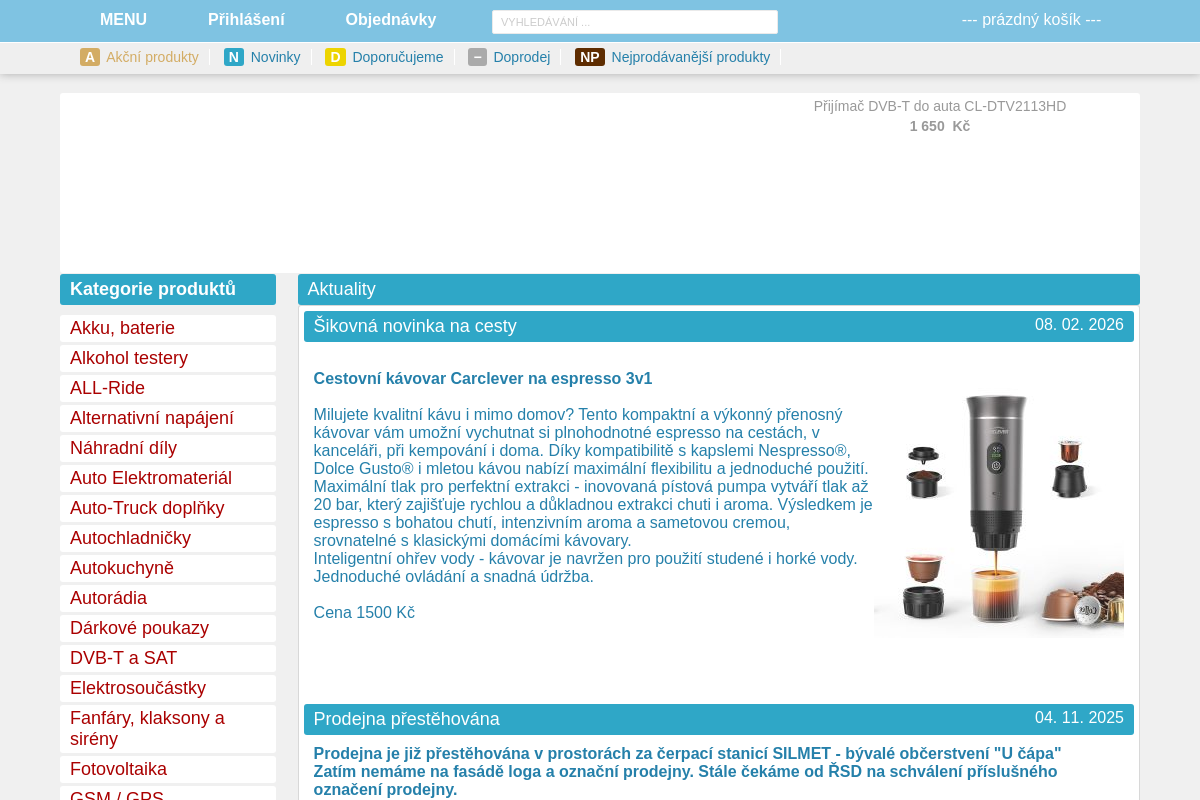Open the Autochladničky category
Screen dimensions: 1200x800
(130, 538)
